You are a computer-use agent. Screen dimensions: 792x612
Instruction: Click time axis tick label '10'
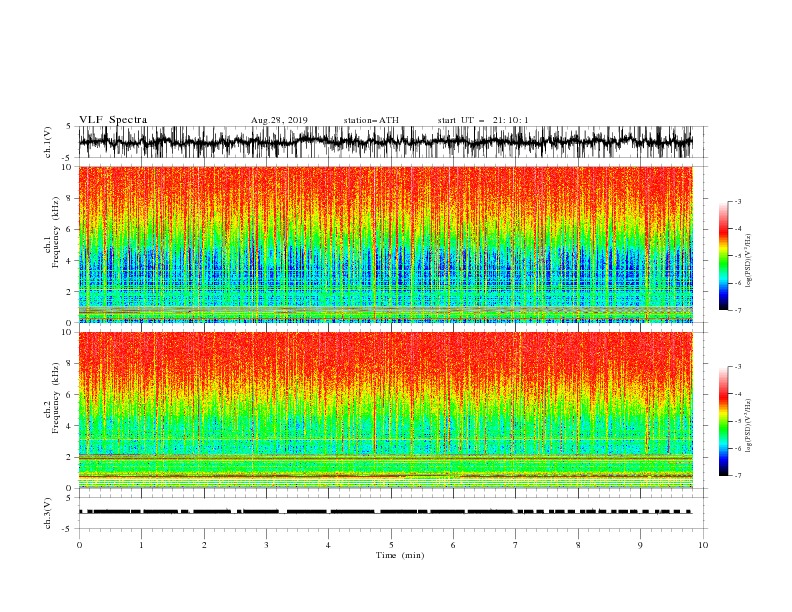[703, 545]
